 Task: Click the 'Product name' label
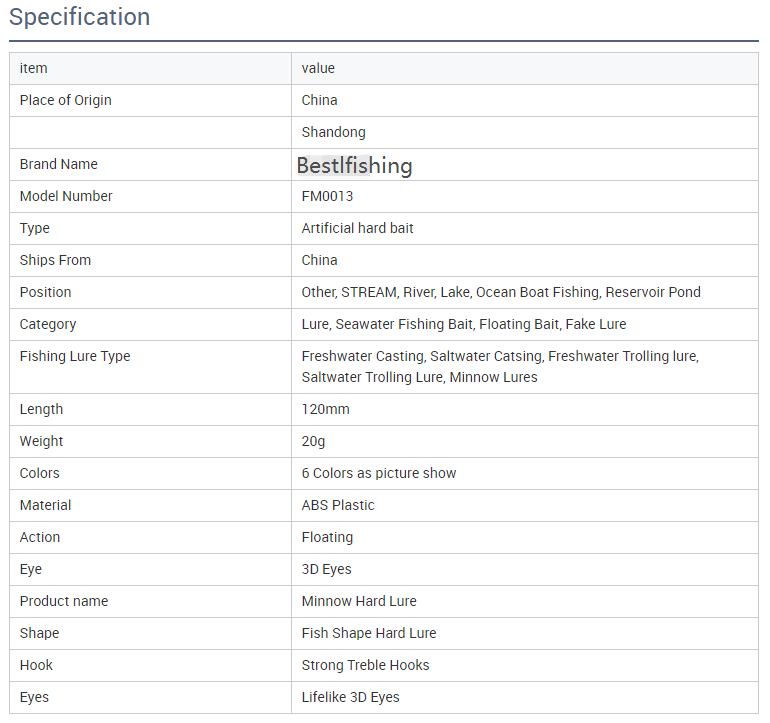[64, 601]
